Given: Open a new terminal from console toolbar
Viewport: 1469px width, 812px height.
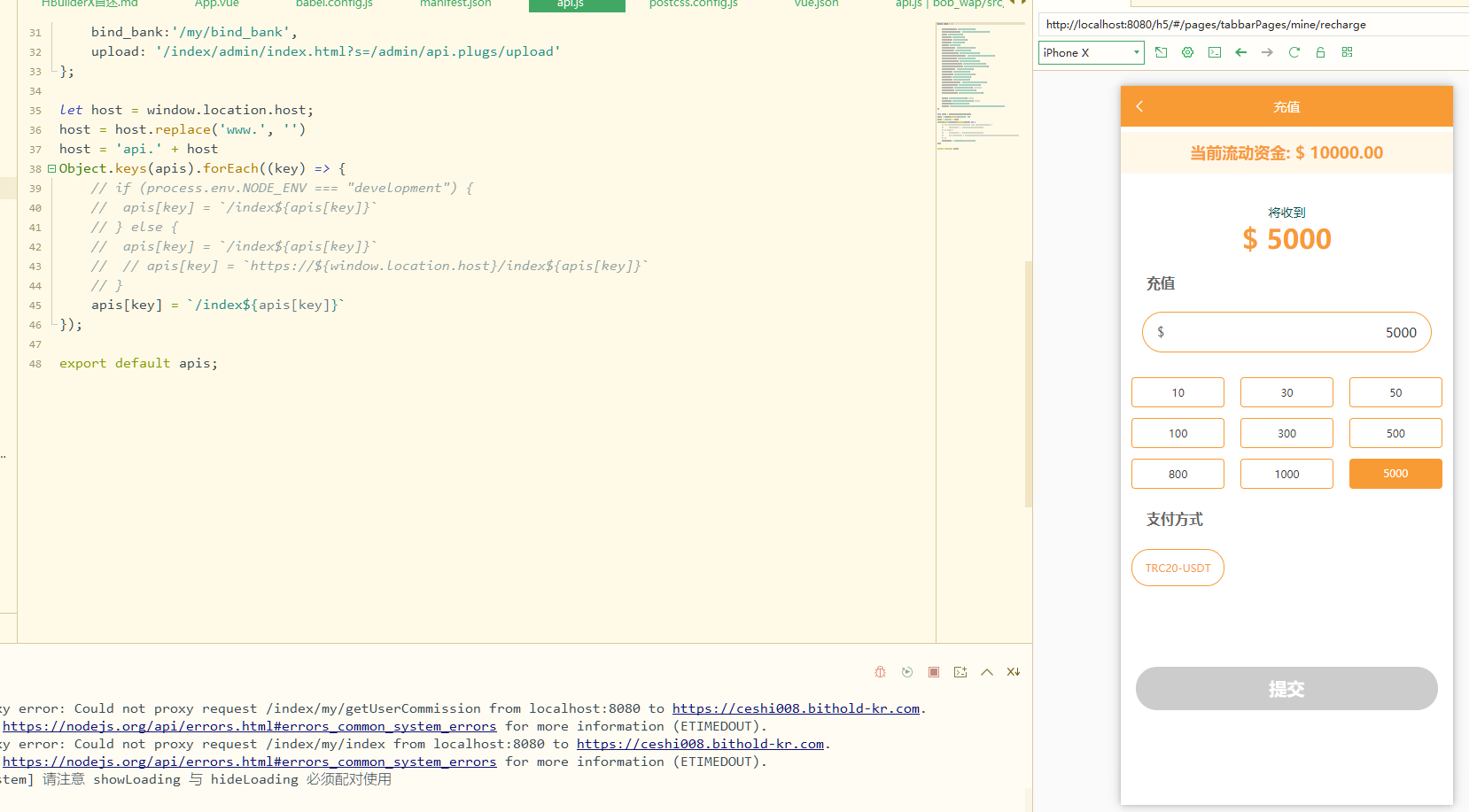Looking at the screenshot, I should click(960, 672).
